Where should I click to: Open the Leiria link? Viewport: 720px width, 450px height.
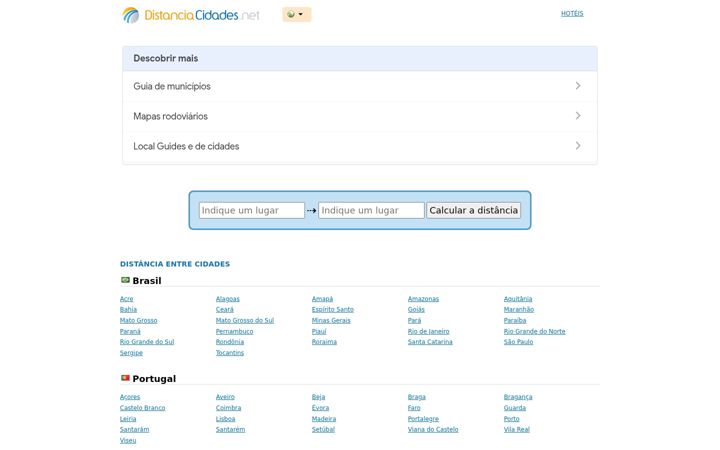[128, 419]
